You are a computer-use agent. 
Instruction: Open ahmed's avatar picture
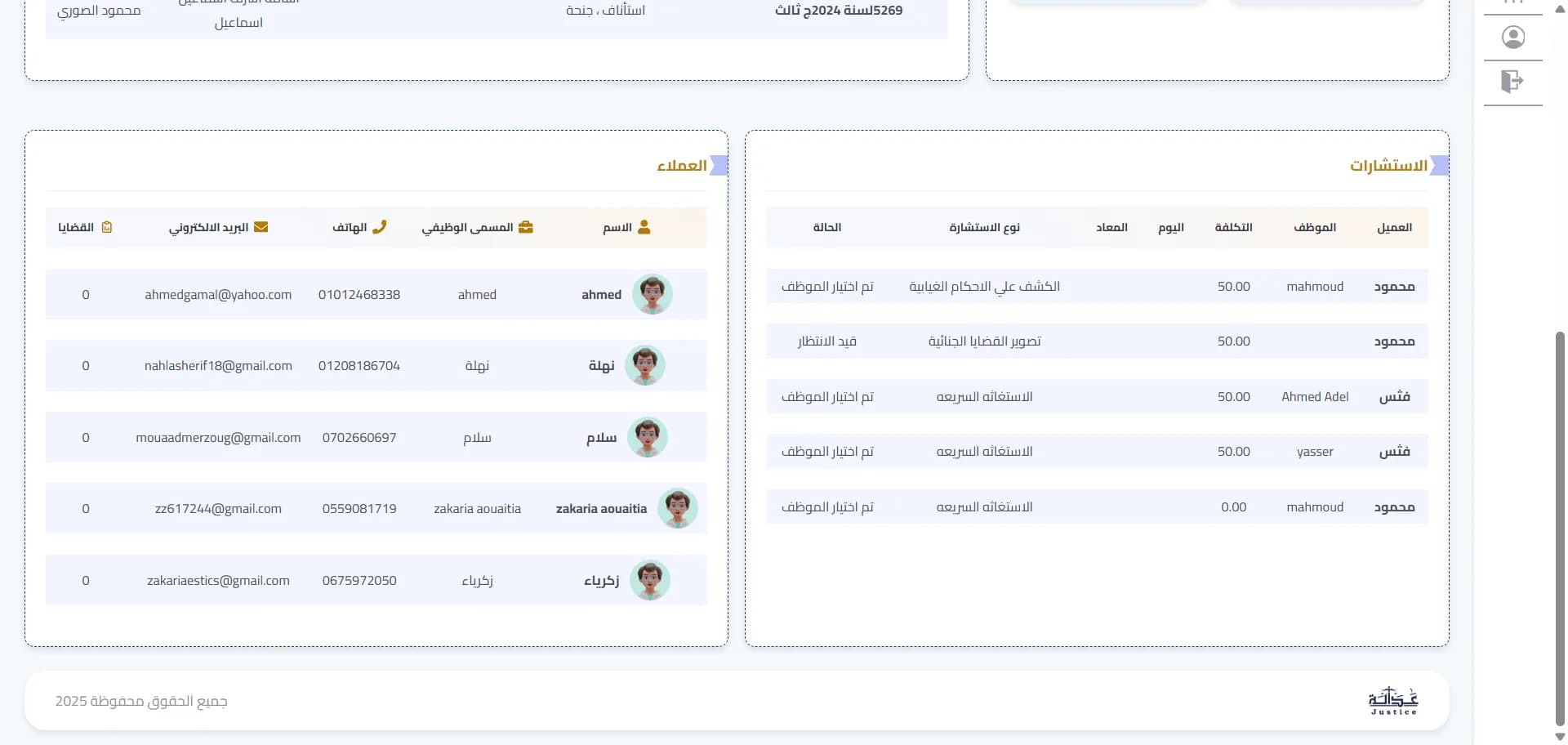tap(652, 294)
